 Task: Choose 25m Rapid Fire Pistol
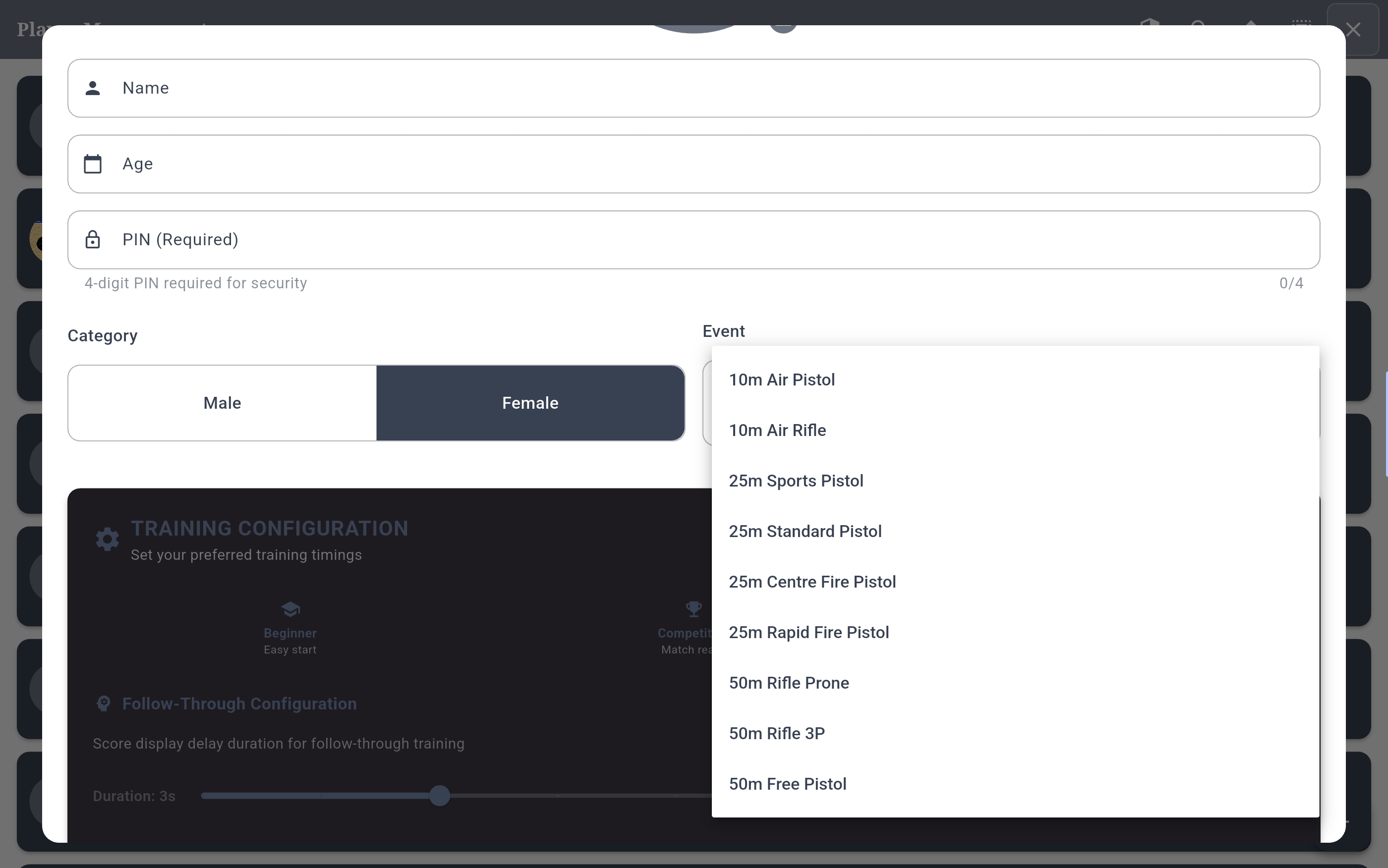(809, 633)
